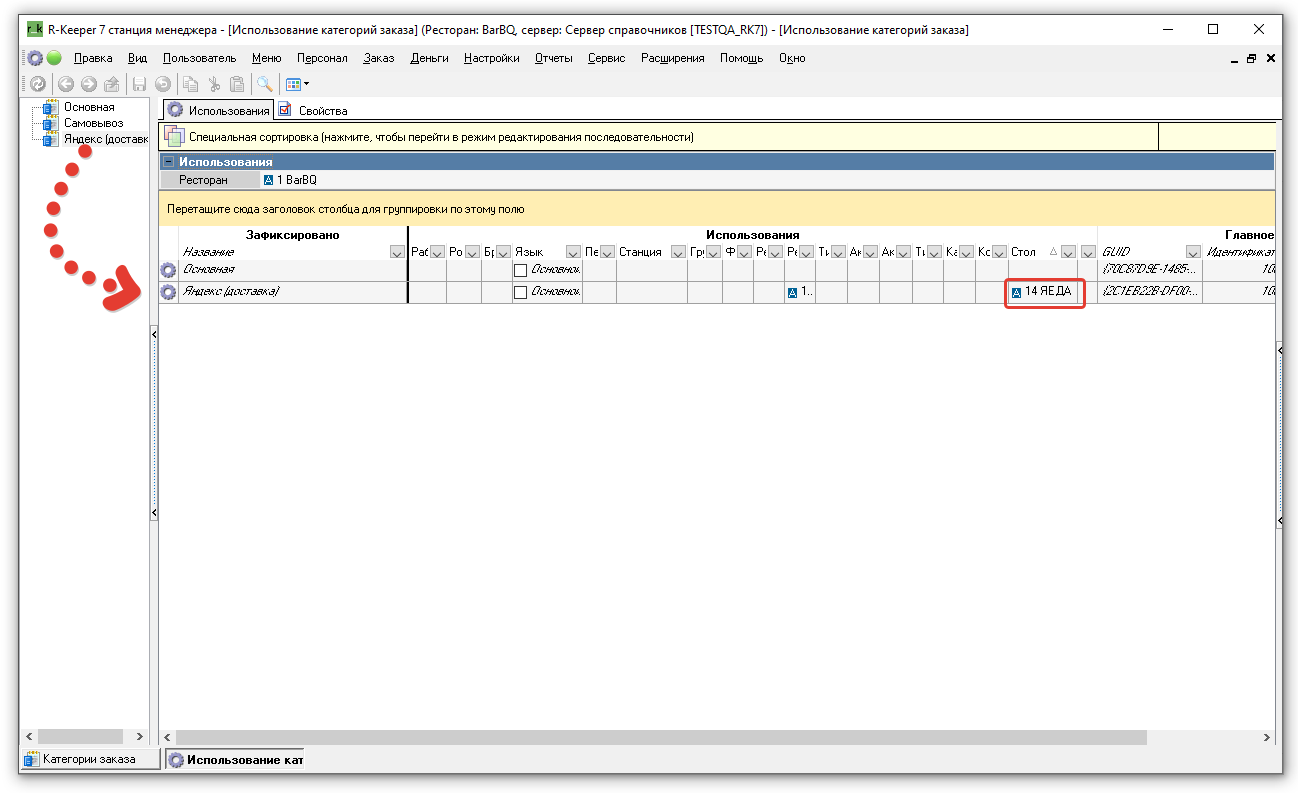Screen dimensions: 1298x793
Task: Collapse the Использования group header
Action: [169, 161]
